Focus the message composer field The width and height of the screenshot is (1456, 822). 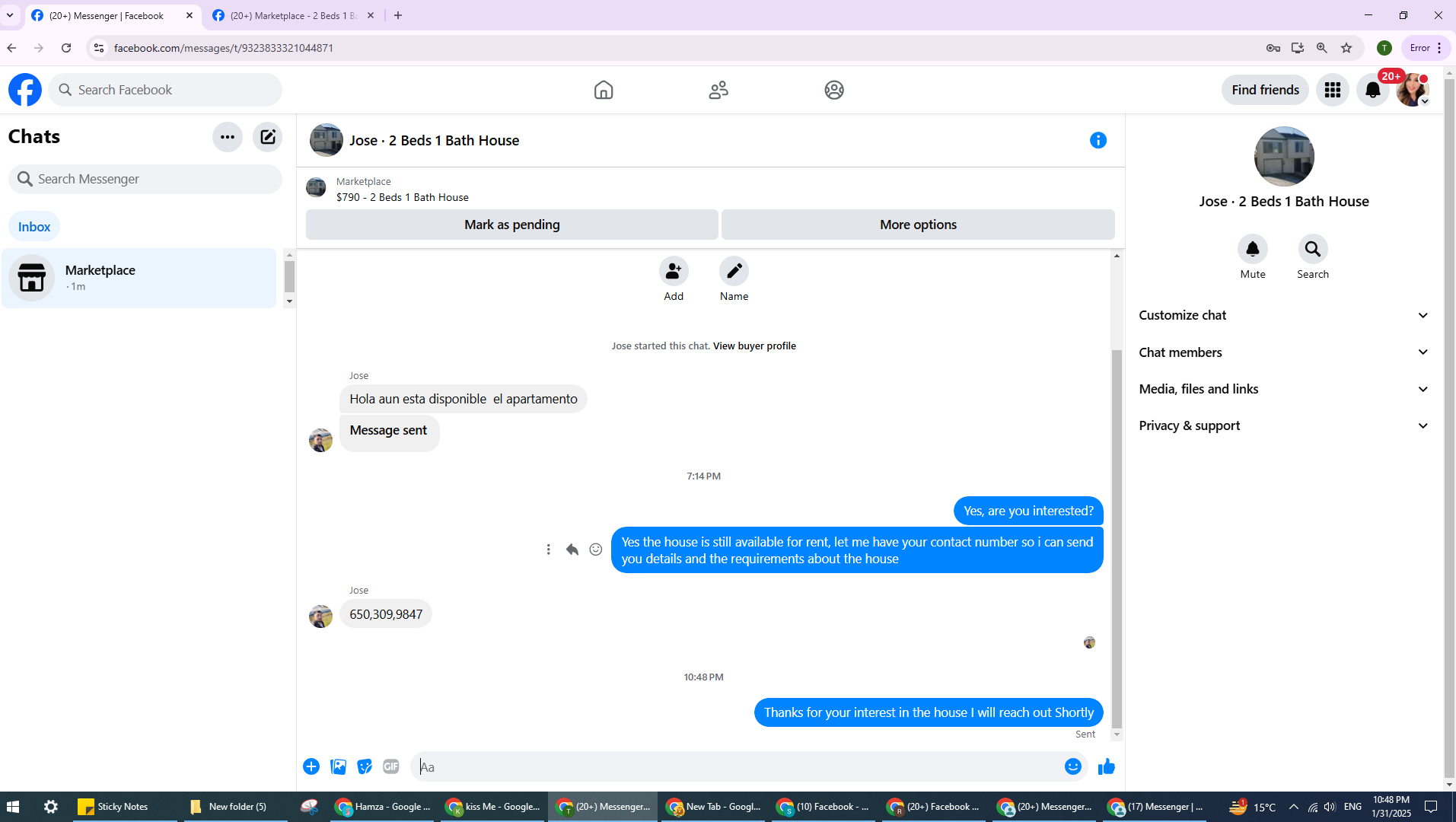tap(738, 766)
